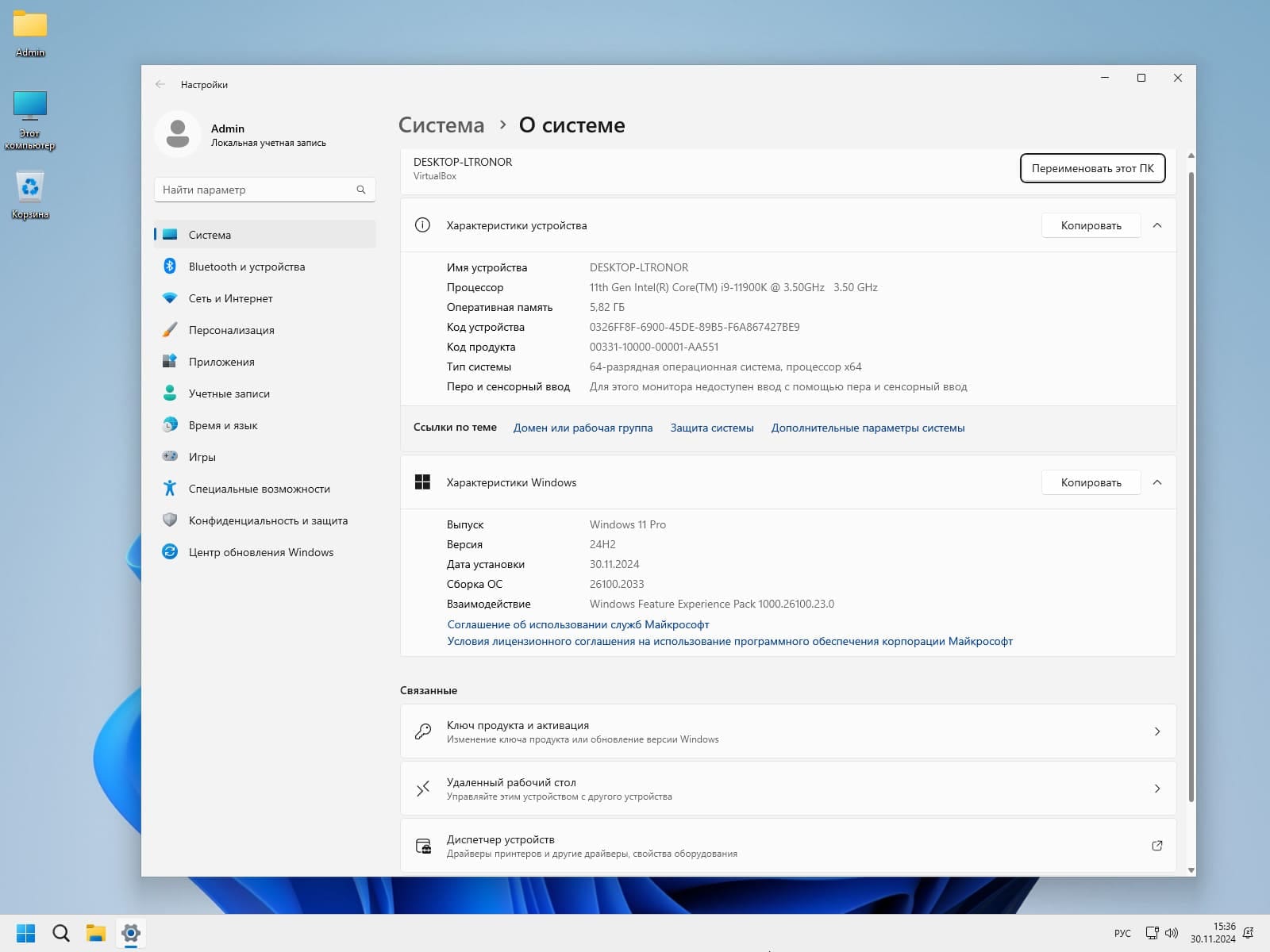Click the settings search field
Image resolution: width=1270 pixels, height=952 pixels.
point(256,190)
